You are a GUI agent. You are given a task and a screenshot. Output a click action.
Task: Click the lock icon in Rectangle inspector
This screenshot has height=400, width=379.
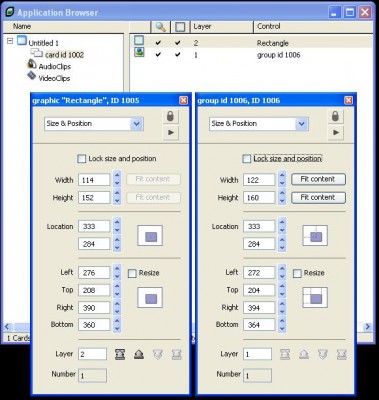(170, 116)
